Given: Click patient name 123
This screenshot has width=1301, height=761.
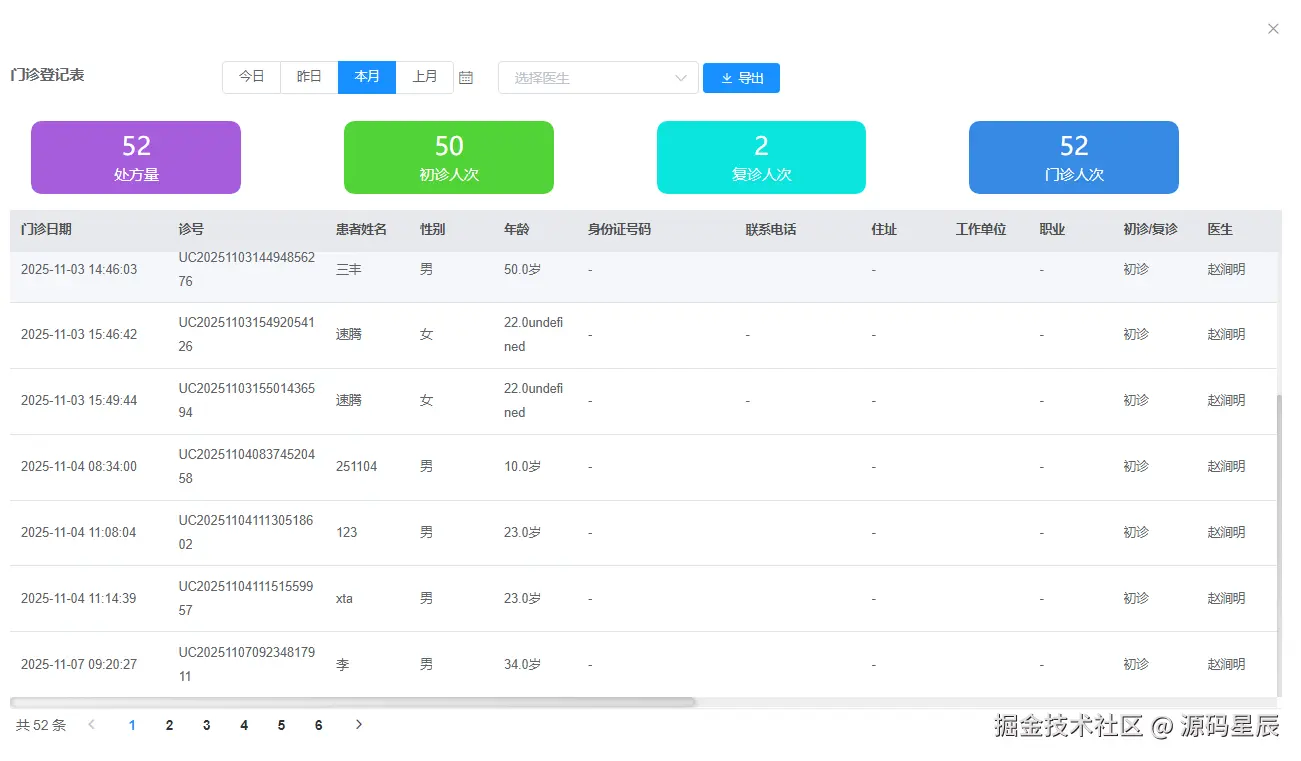Looking at the screenshot, I should [347, 532].
